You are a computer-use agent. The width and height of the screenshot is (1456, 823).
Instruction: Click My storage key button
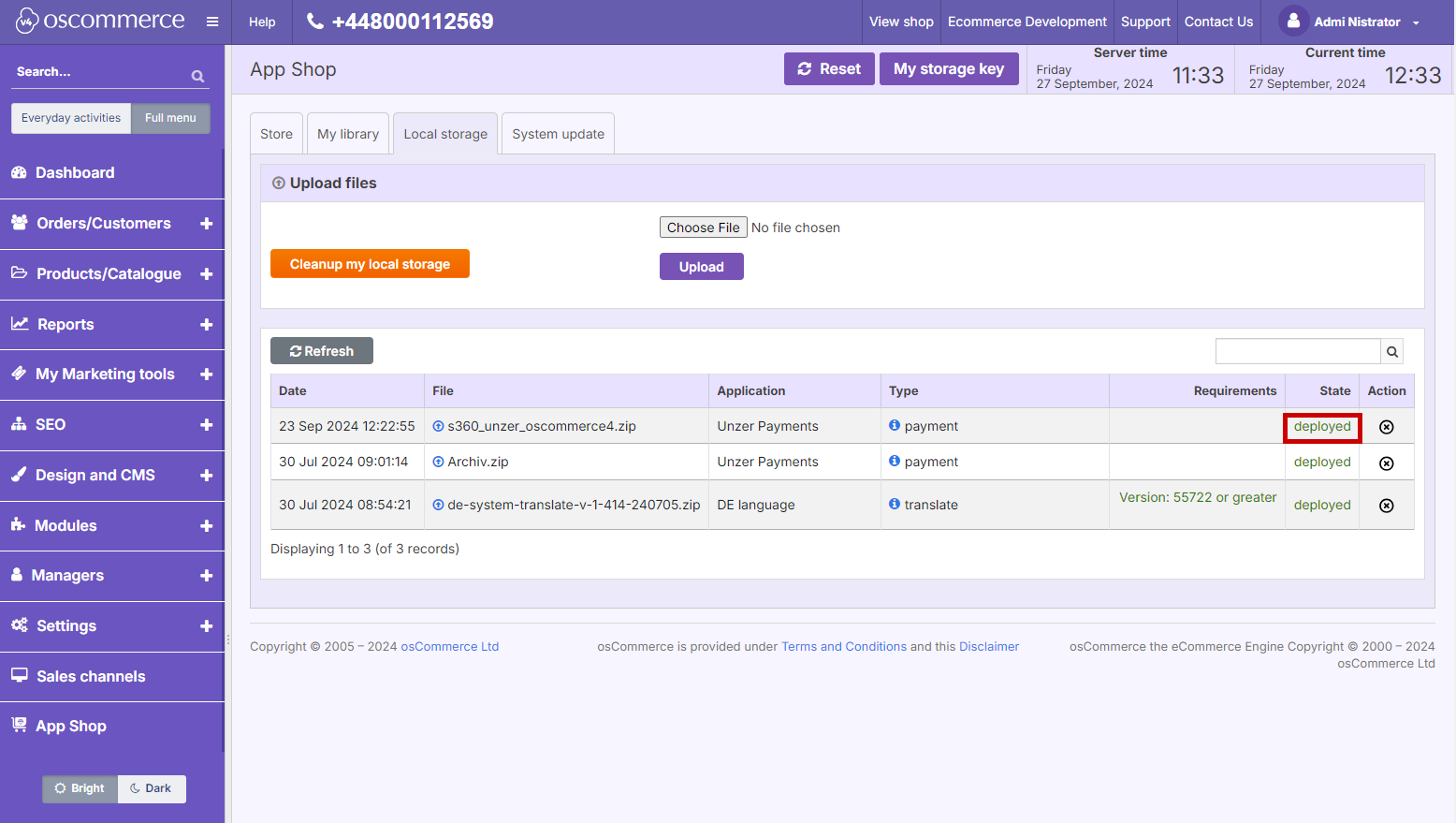[949, 69]
